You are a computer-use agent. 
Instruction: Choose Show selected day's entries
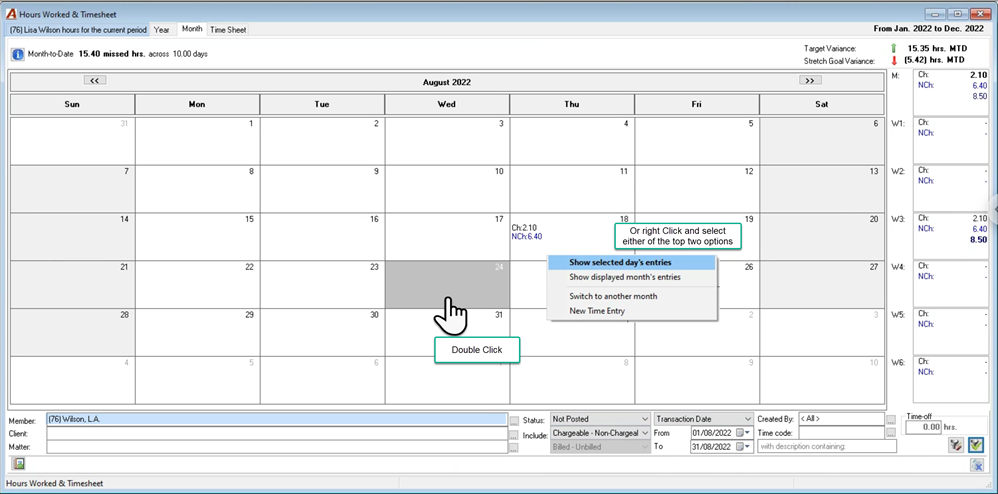point(631,262)
